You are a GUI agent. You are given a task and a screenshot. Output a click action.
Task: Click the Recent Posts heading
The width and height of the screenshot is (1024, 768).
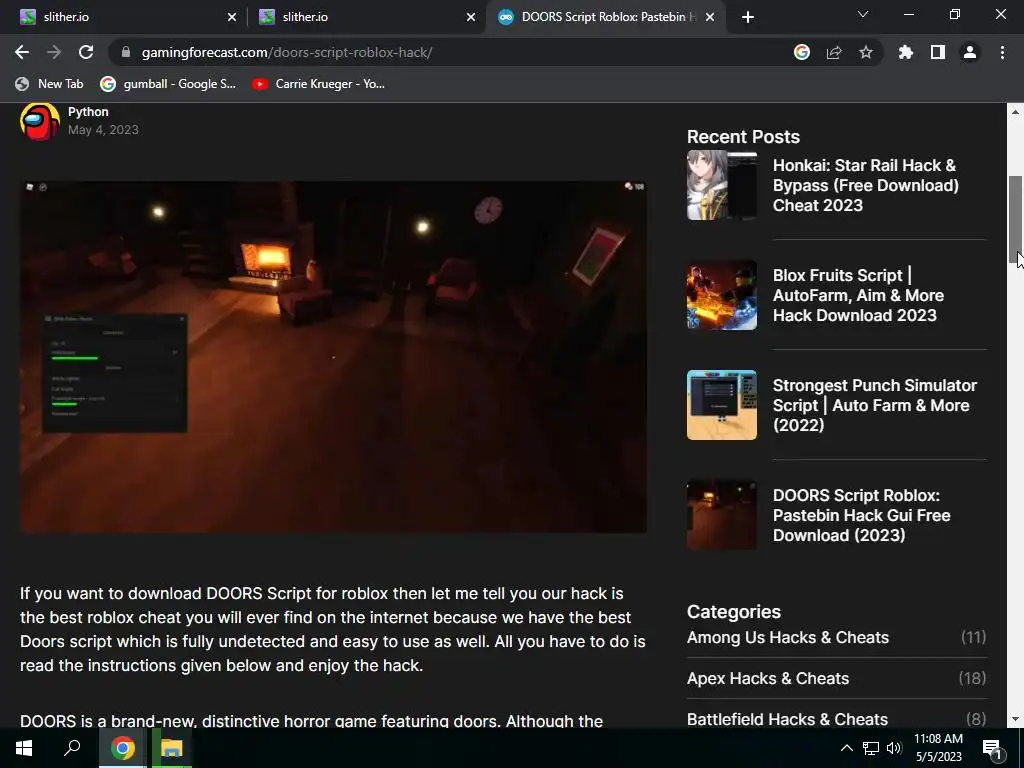click(x=743, y=136)
